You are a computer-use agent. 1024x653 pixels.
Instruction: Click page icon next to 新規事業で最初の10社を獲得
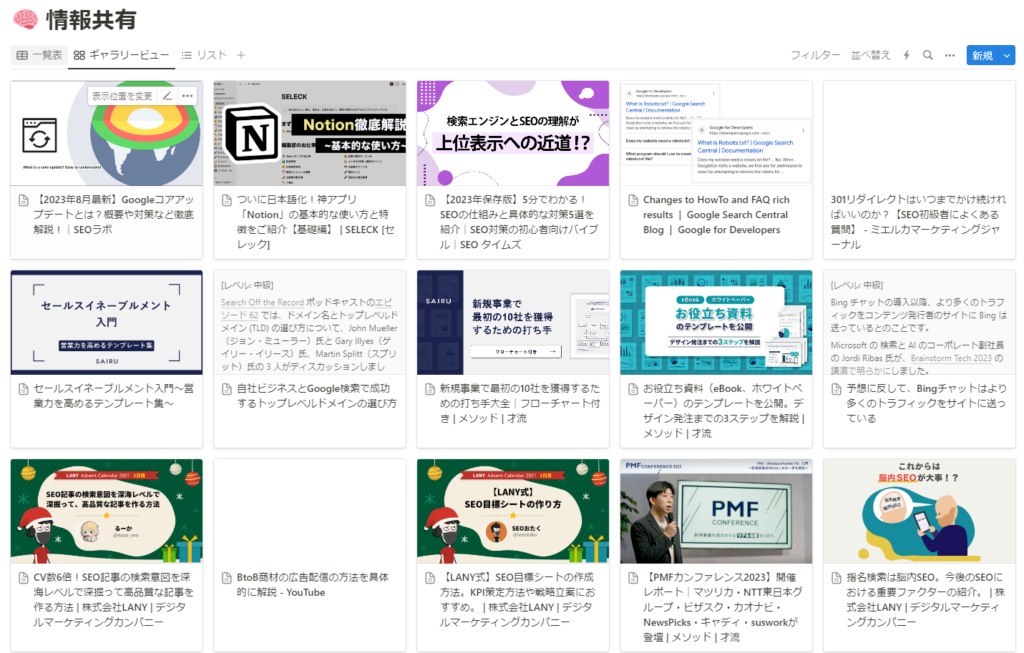coord(430,389)
